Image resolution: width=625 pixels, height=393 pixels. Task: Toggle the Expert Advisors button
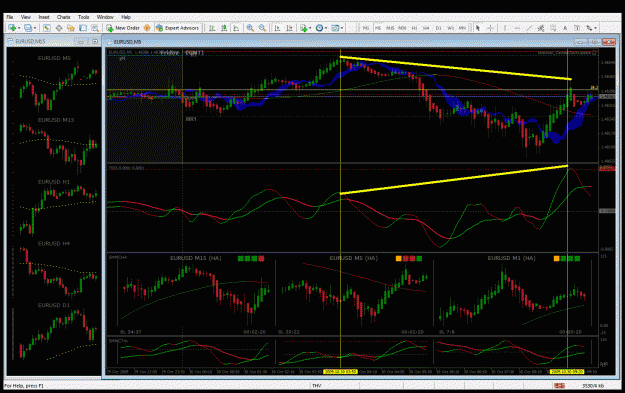(177, 28)
